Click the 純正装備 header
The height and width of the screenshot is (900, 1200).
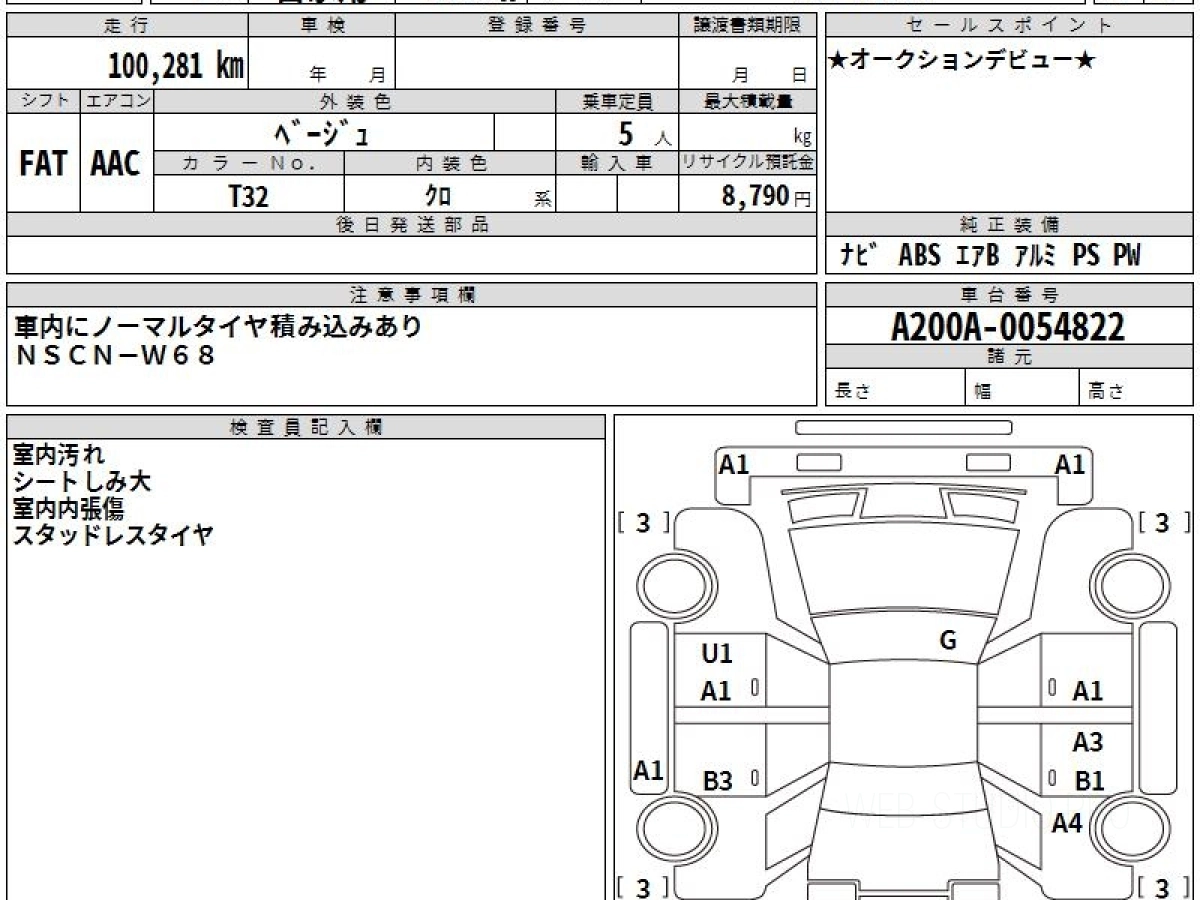(x=1010, y=225)
